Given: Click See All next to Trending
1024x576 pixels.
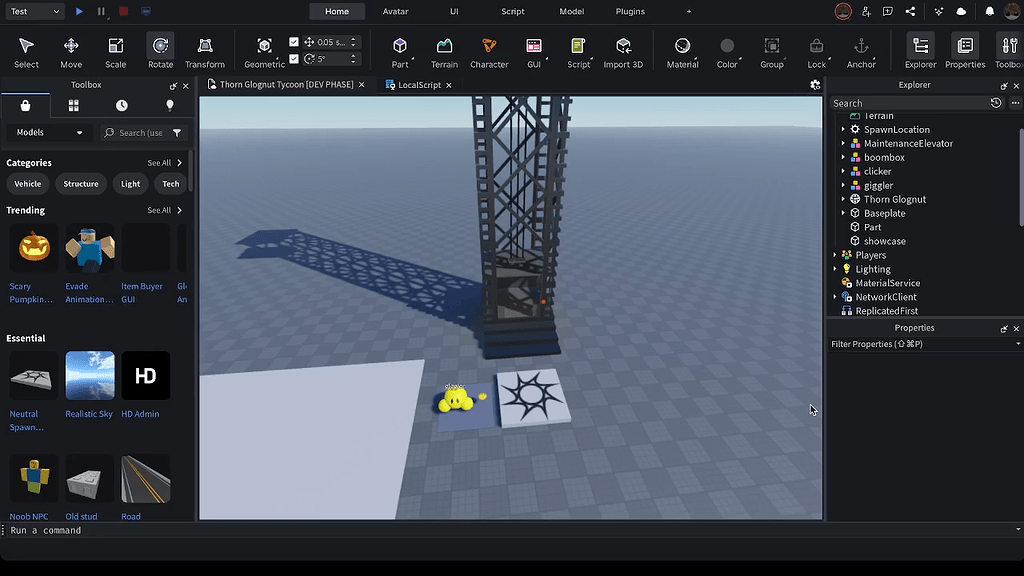Looking at the screenshot, I should tap(158, 210).
